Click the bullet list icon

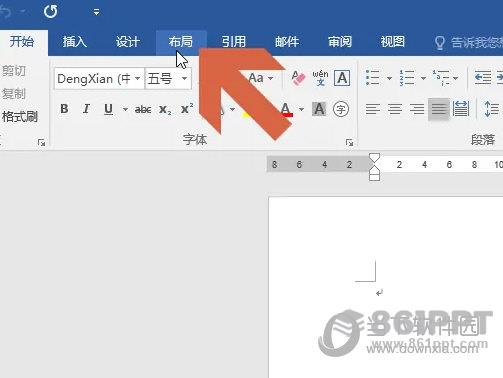coord(373,78)
